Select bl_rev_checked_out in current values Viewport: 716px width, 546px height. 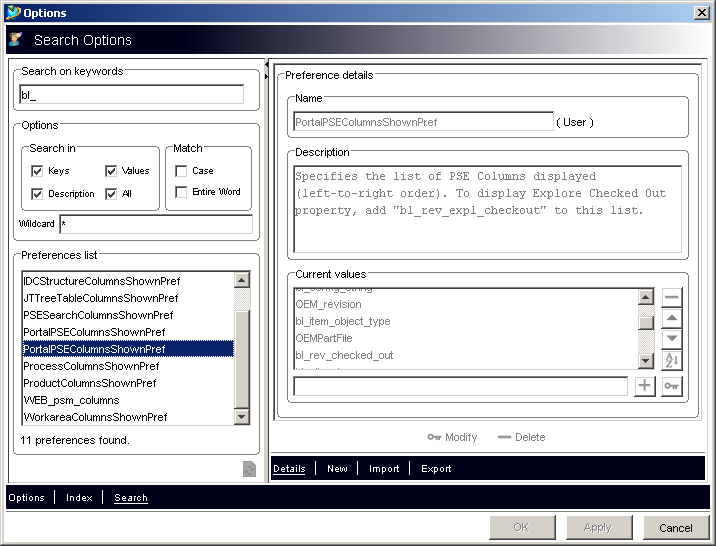466,355
